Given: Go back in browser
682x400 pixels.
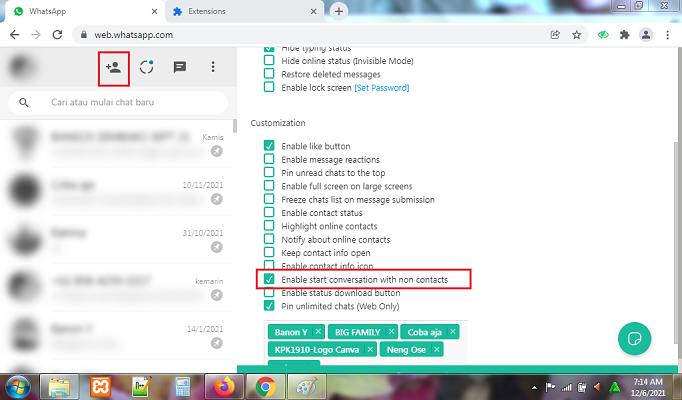Looking at the screenshot, I should (14, 35).
